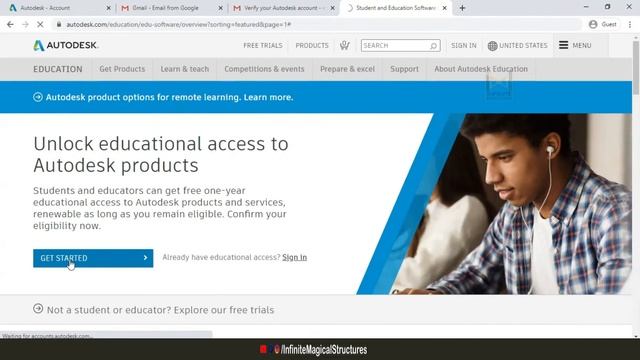Click Sign in link for educational access
Image resolution: width=640 pixels, height=360 pixels.
coord(294,257)
